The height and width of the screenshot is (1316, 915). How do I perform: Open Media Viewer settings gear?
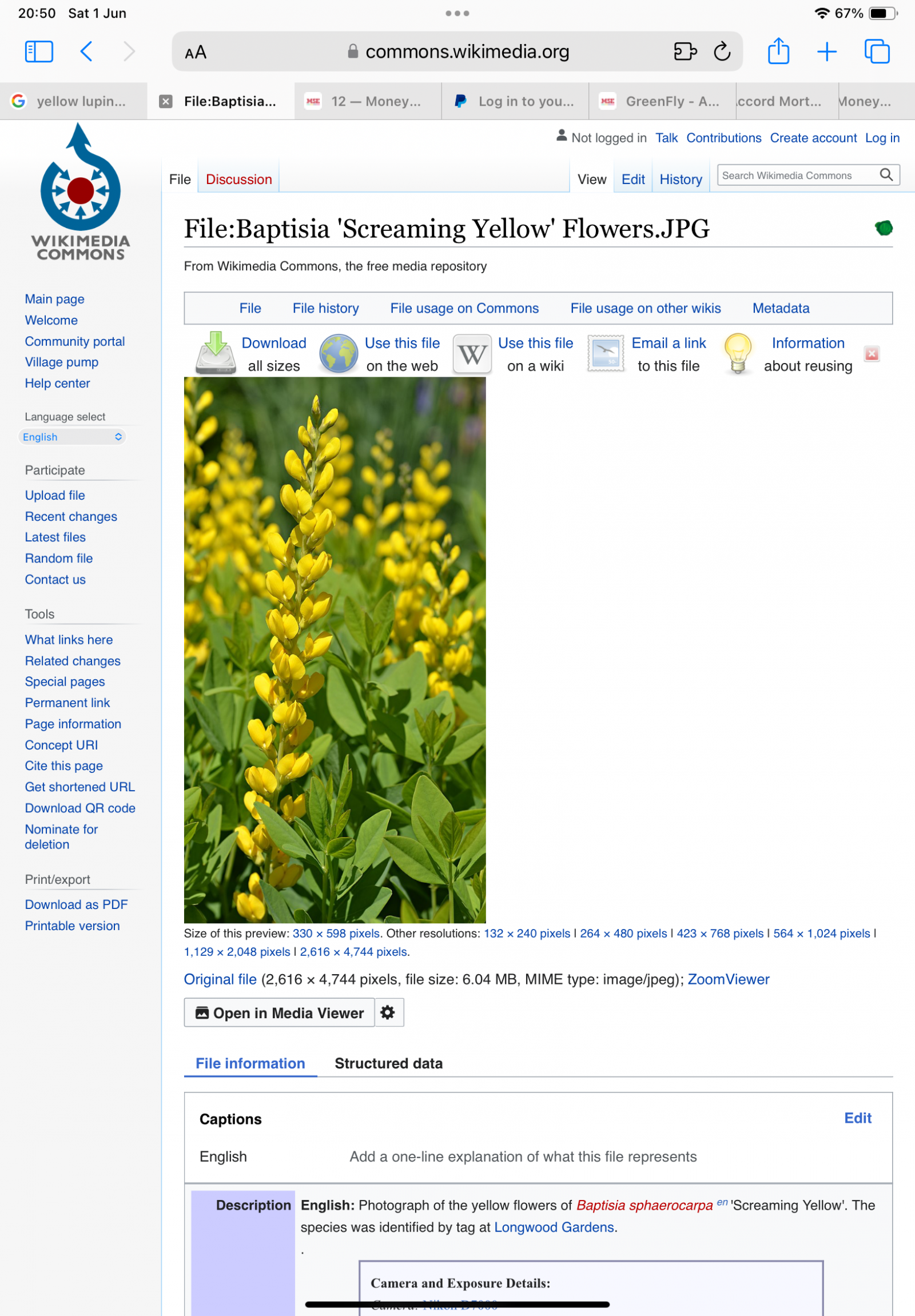[388, 1012]
